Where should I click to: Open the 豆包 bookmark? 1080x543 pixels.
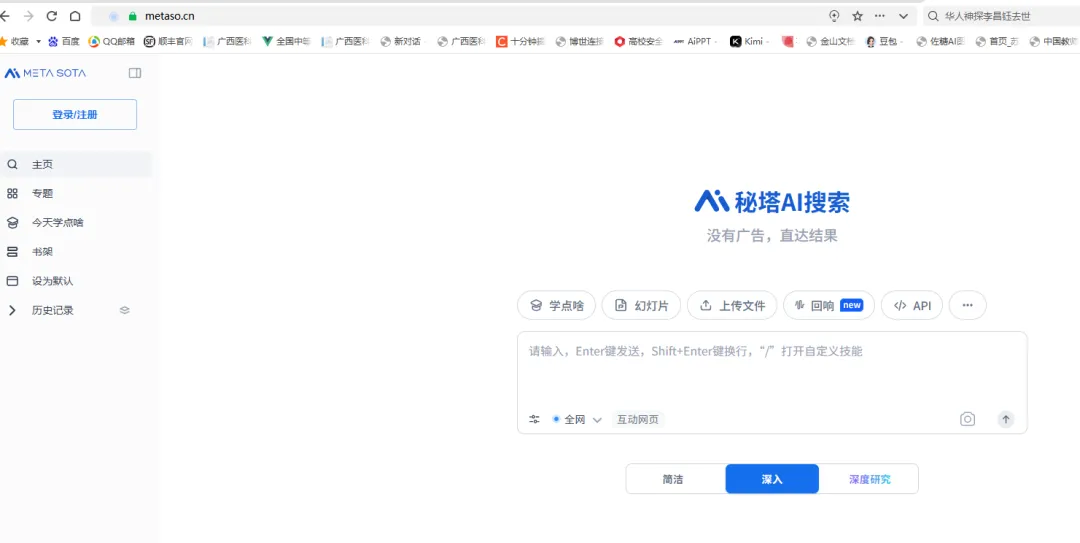coord(884,41)
